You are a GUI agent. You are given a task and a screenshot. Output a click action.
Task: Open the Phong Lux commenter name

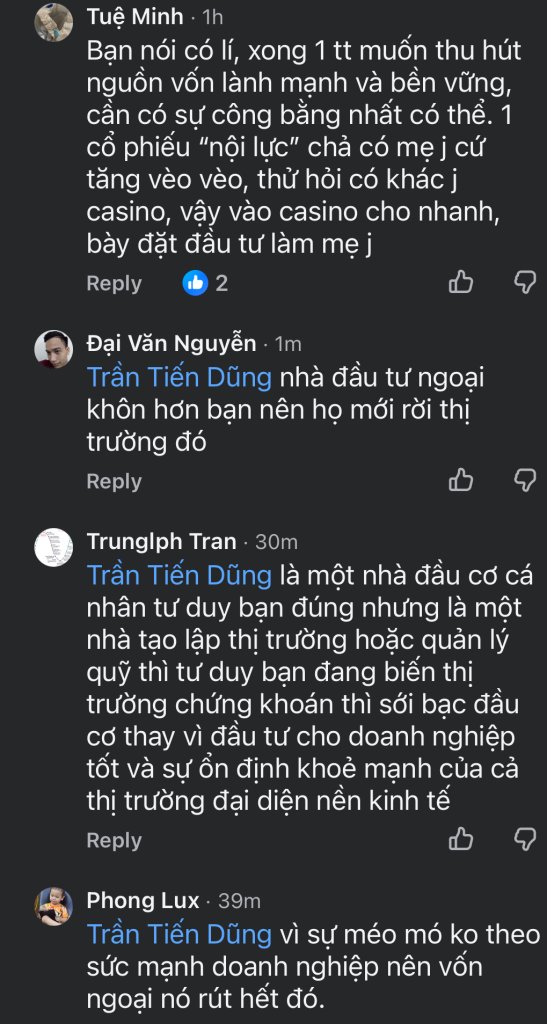143,901
